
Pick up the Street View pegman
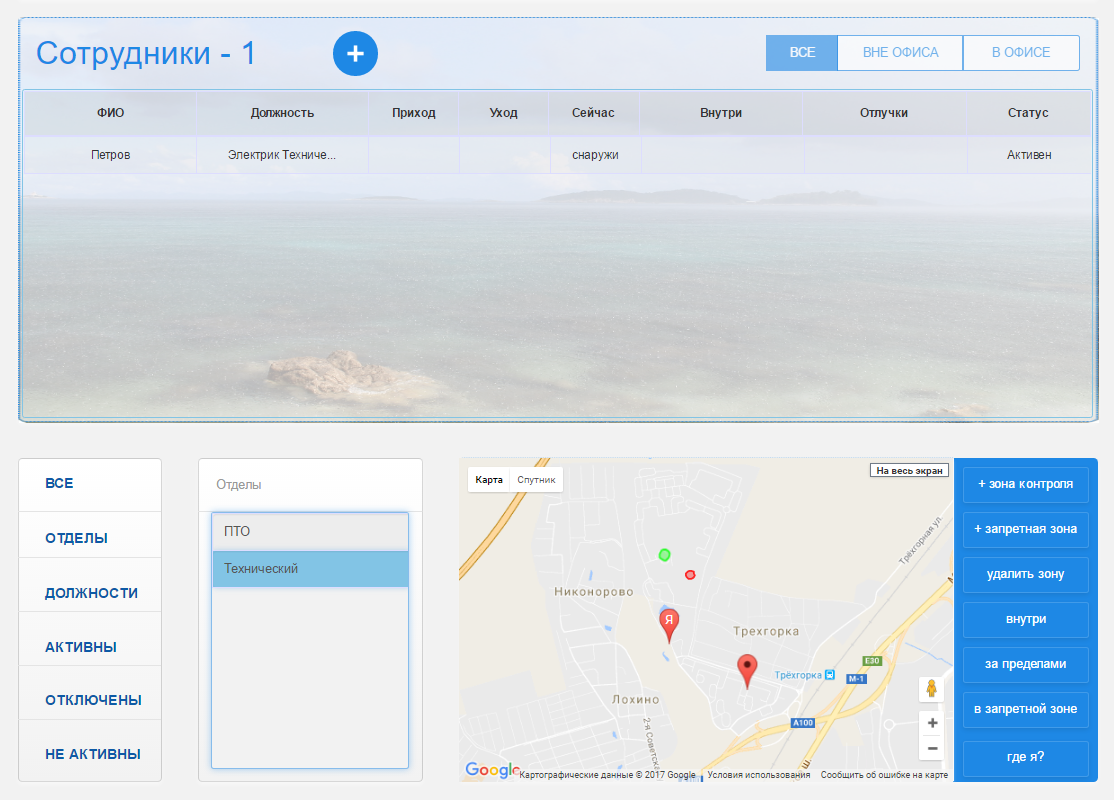click(x=931, y=688)
